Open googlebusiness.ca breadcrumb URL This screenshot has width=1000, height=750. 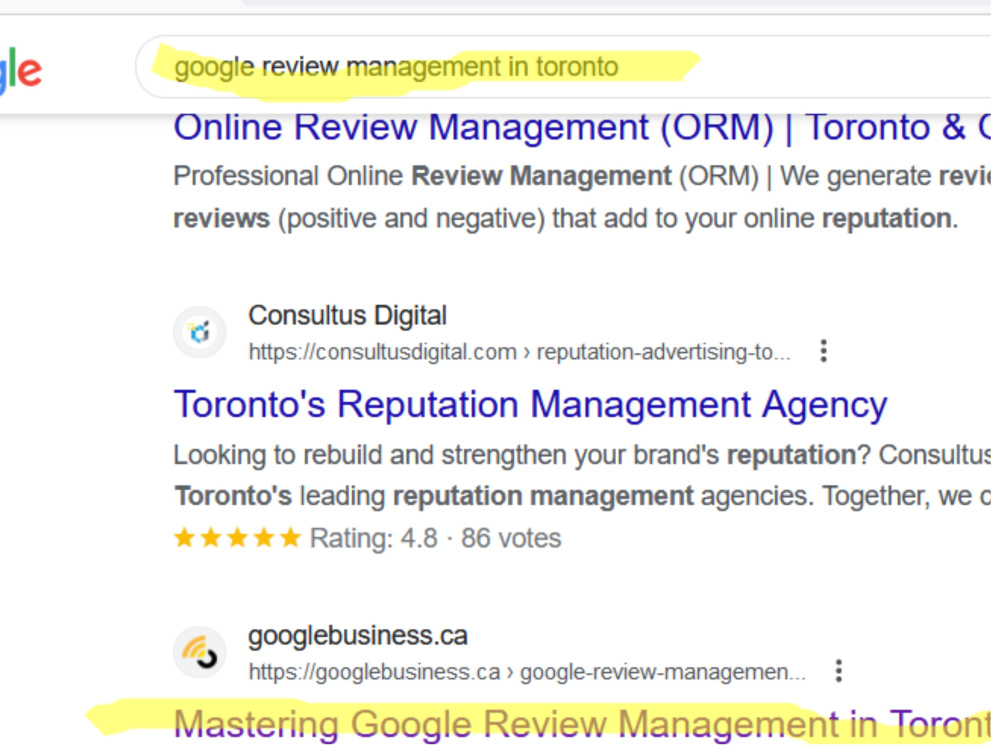(527, 672)
